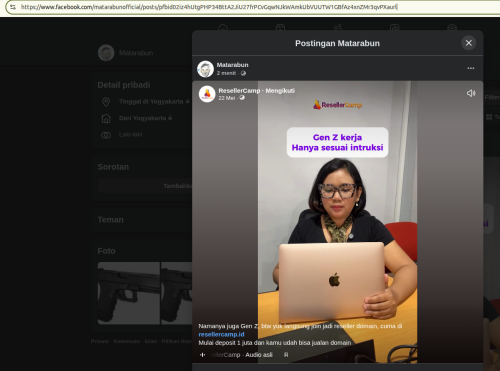Open the second gun photo thumbnail

[x=176, y=293]
